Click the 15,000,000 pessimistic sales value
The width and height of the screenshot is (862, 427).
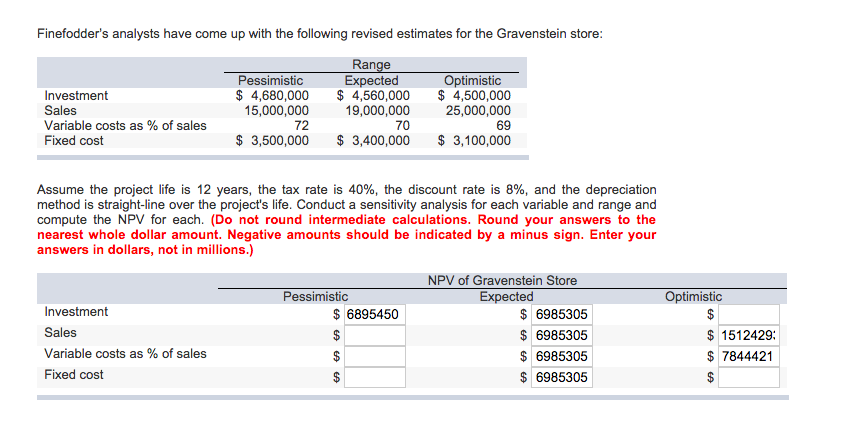[x=277, y=110]
